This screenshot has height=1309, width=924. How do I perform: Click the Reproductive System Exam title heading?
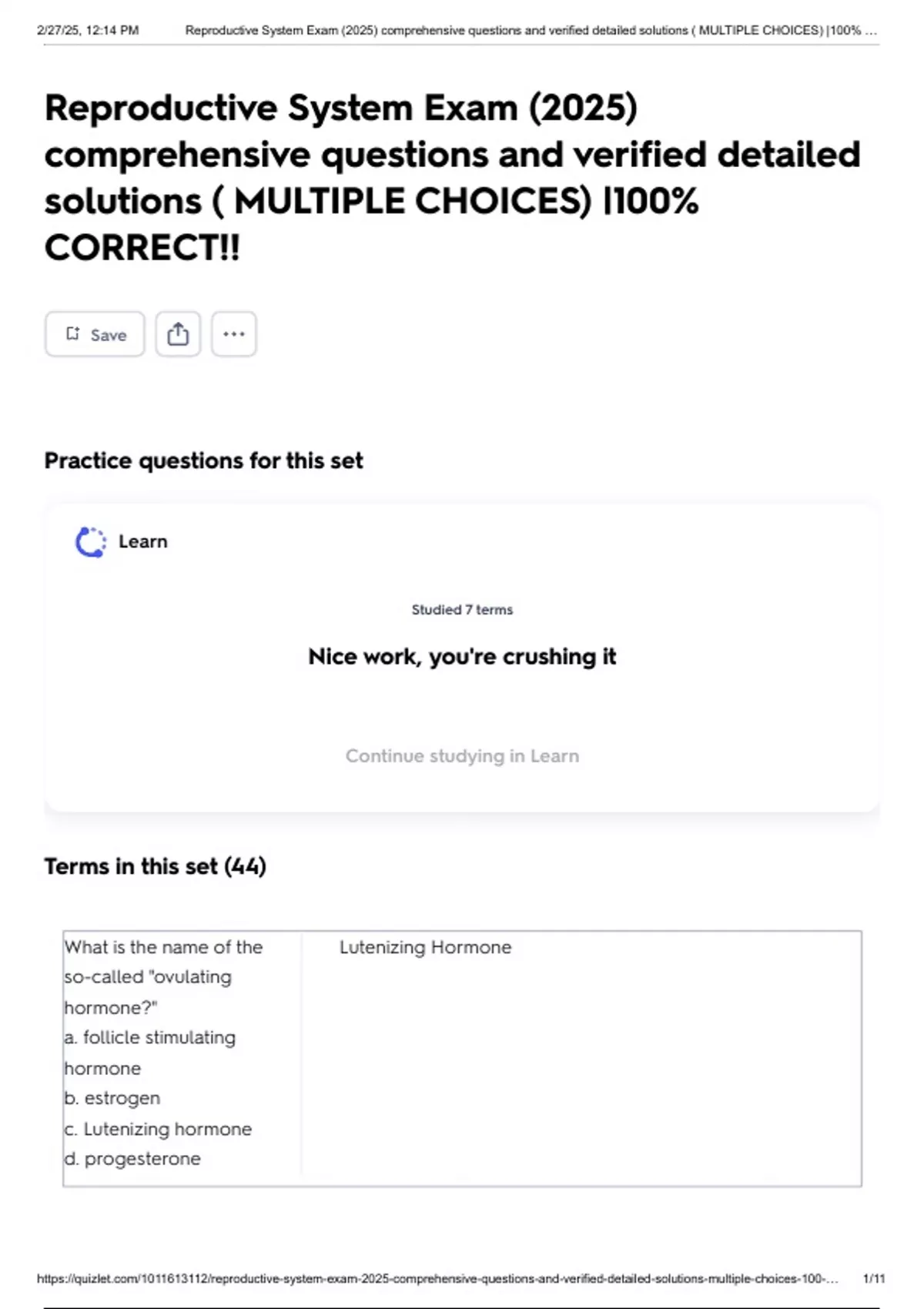452,178
